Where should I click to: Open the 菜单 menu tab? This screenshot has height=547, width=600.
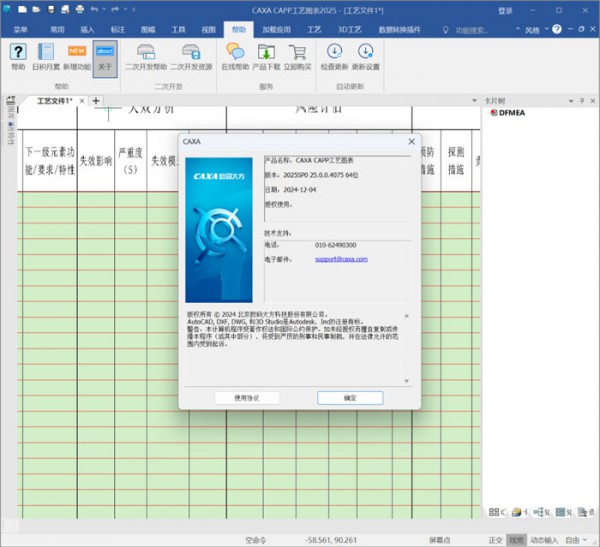tap(21, 29)
